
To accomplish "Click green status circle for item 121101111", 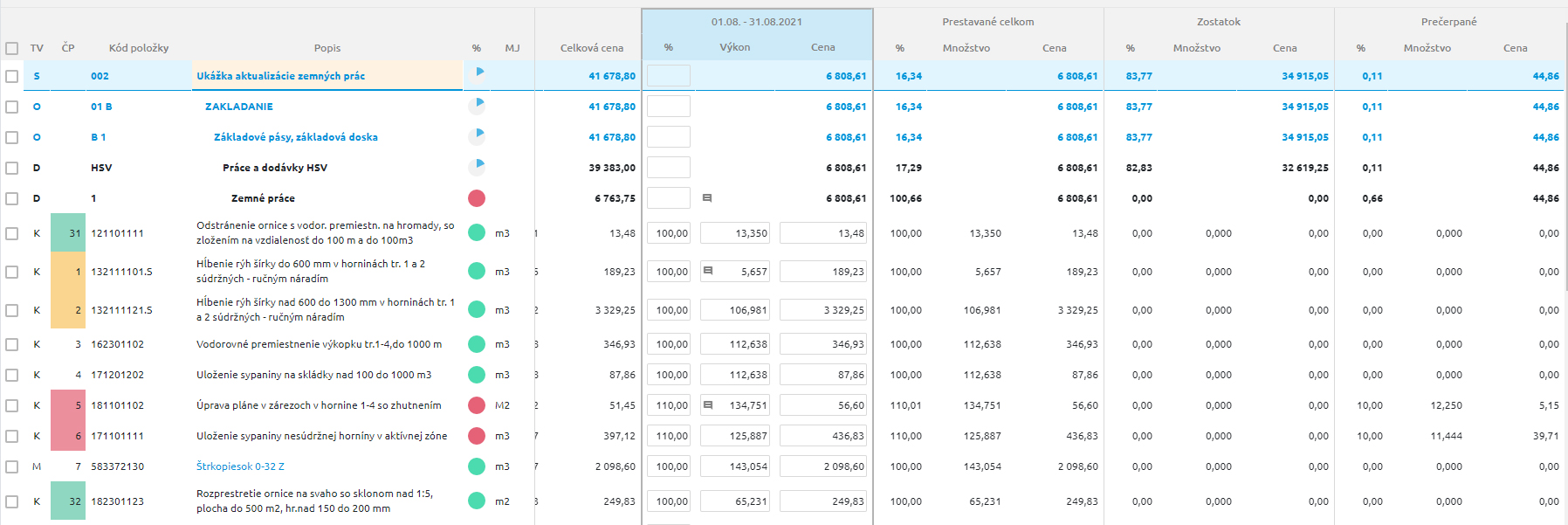I will 477,232.
